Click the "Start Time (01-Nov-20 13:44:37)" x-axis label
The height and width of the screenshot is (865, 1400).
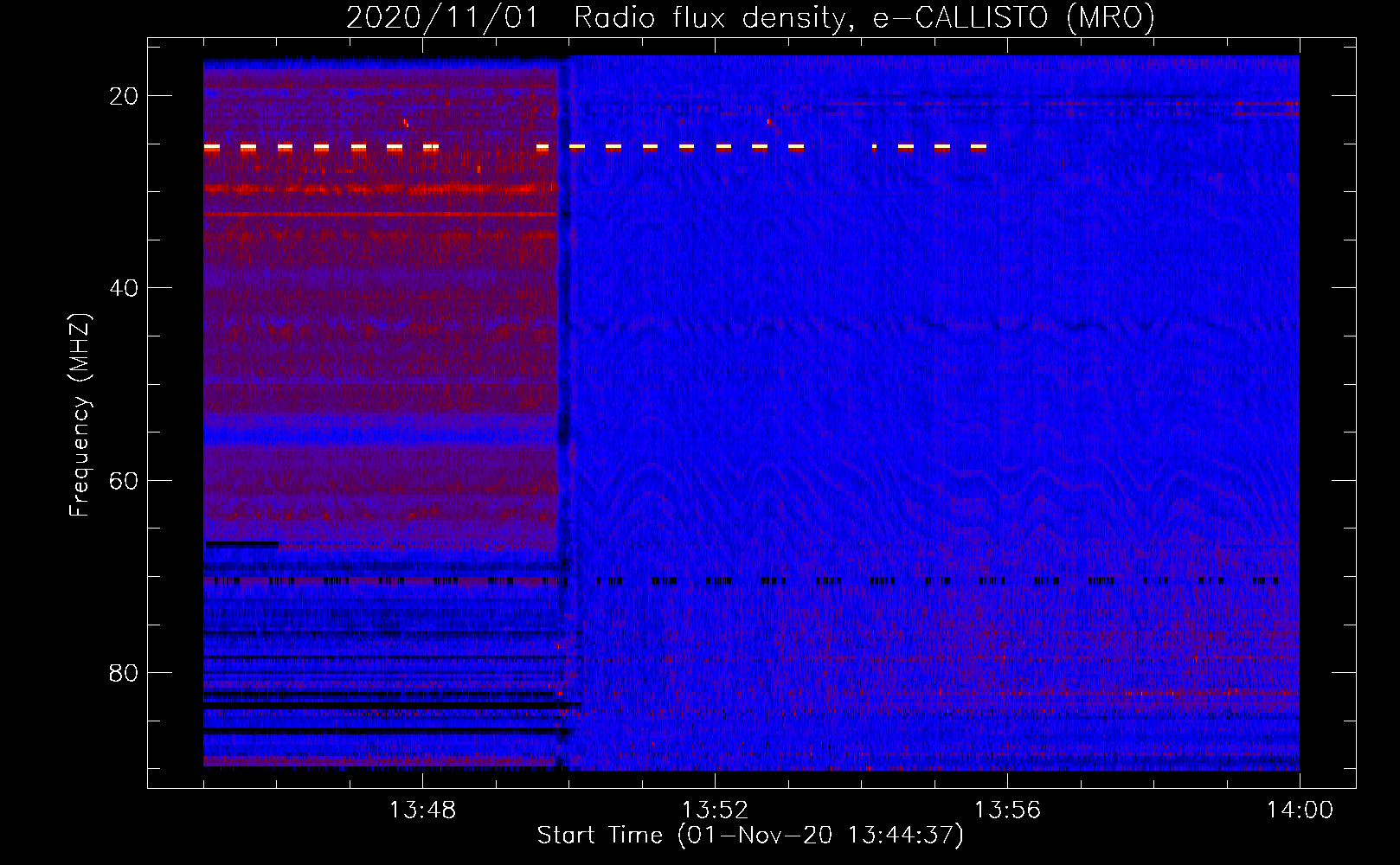click(x=750, y=836)
